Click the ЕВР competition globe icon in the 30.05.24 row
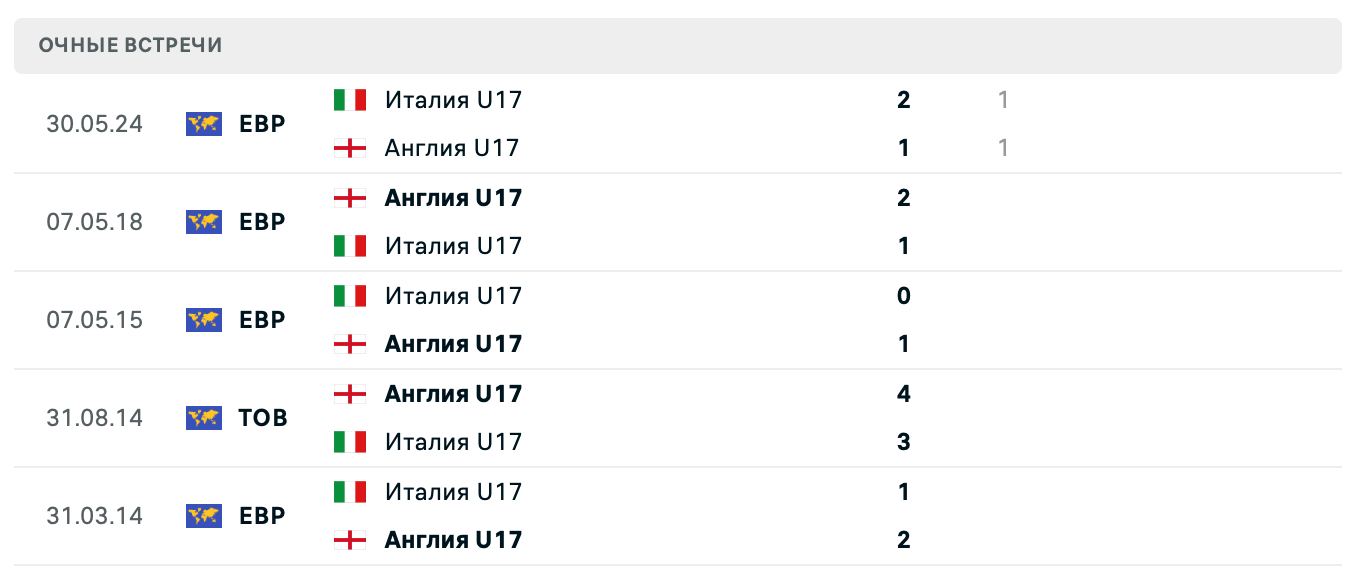Screen dimensions: 1356x582 click(x=204, y=123)
